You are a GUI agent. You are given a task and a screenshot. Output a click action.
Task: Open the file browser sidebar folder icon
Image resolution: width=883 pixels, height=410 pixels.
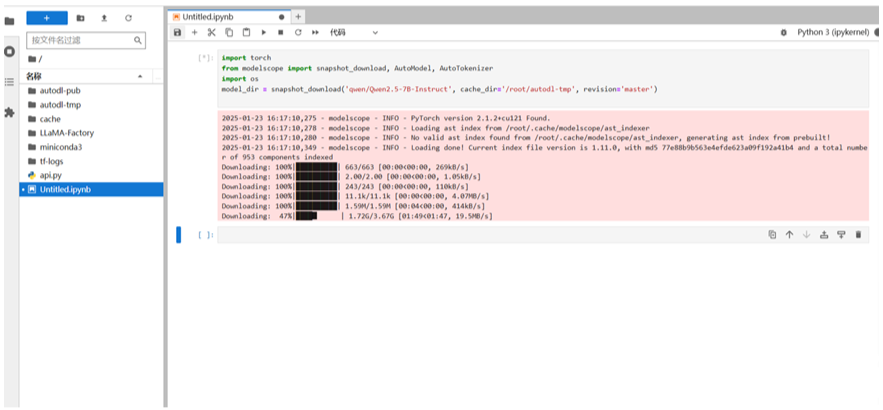9,21
